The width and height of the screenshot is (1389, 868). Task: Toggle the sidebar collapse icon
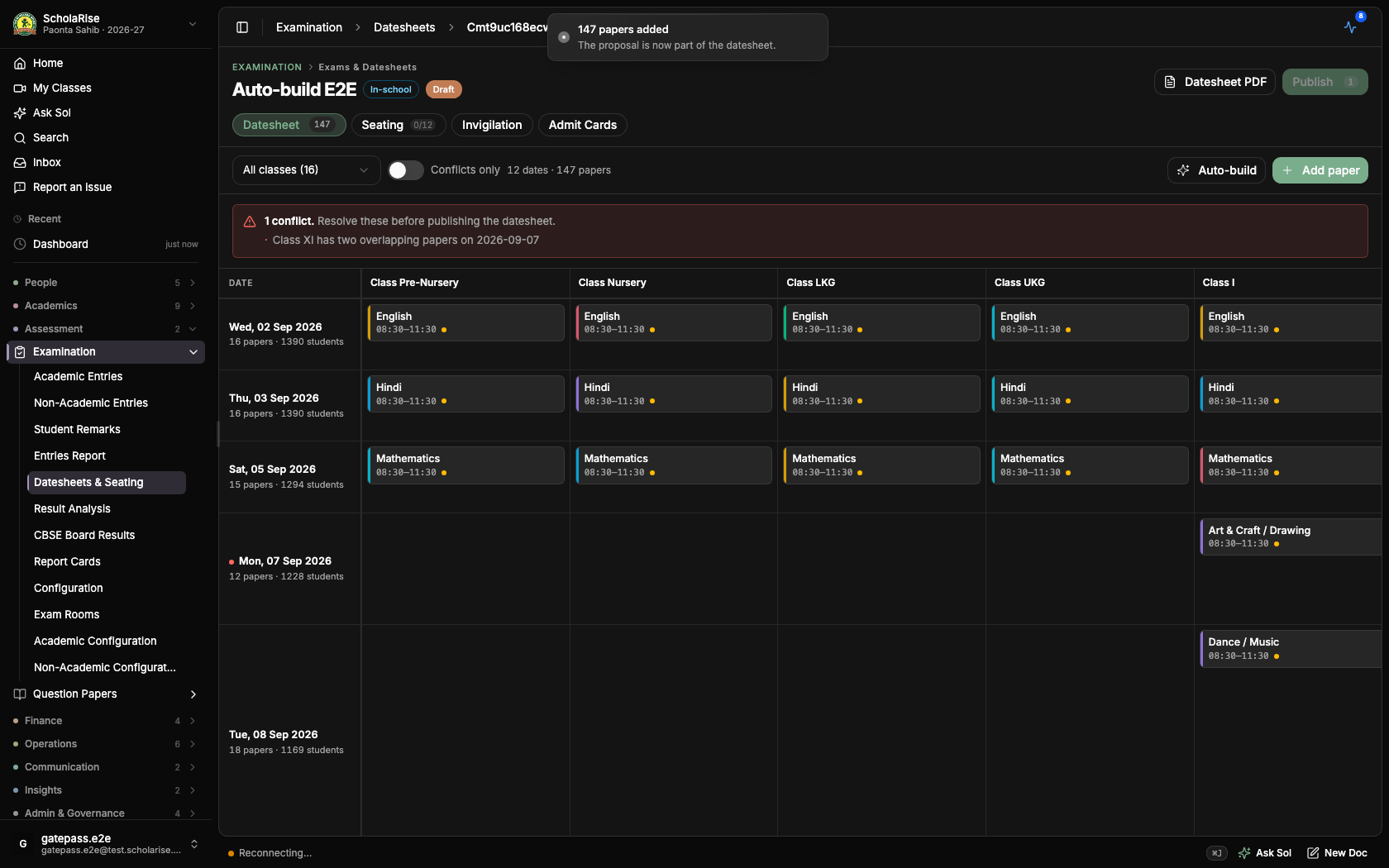[x=242, y=27]
